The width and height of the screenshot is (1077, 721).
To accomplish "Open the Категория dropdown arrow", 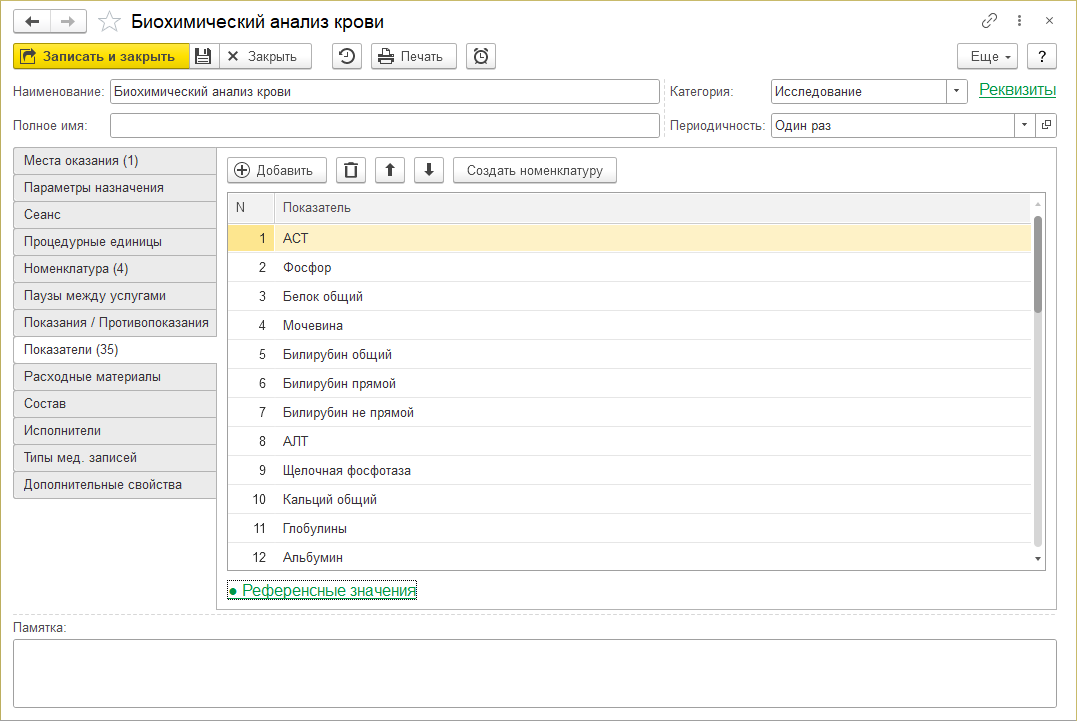I will [957, 91].
